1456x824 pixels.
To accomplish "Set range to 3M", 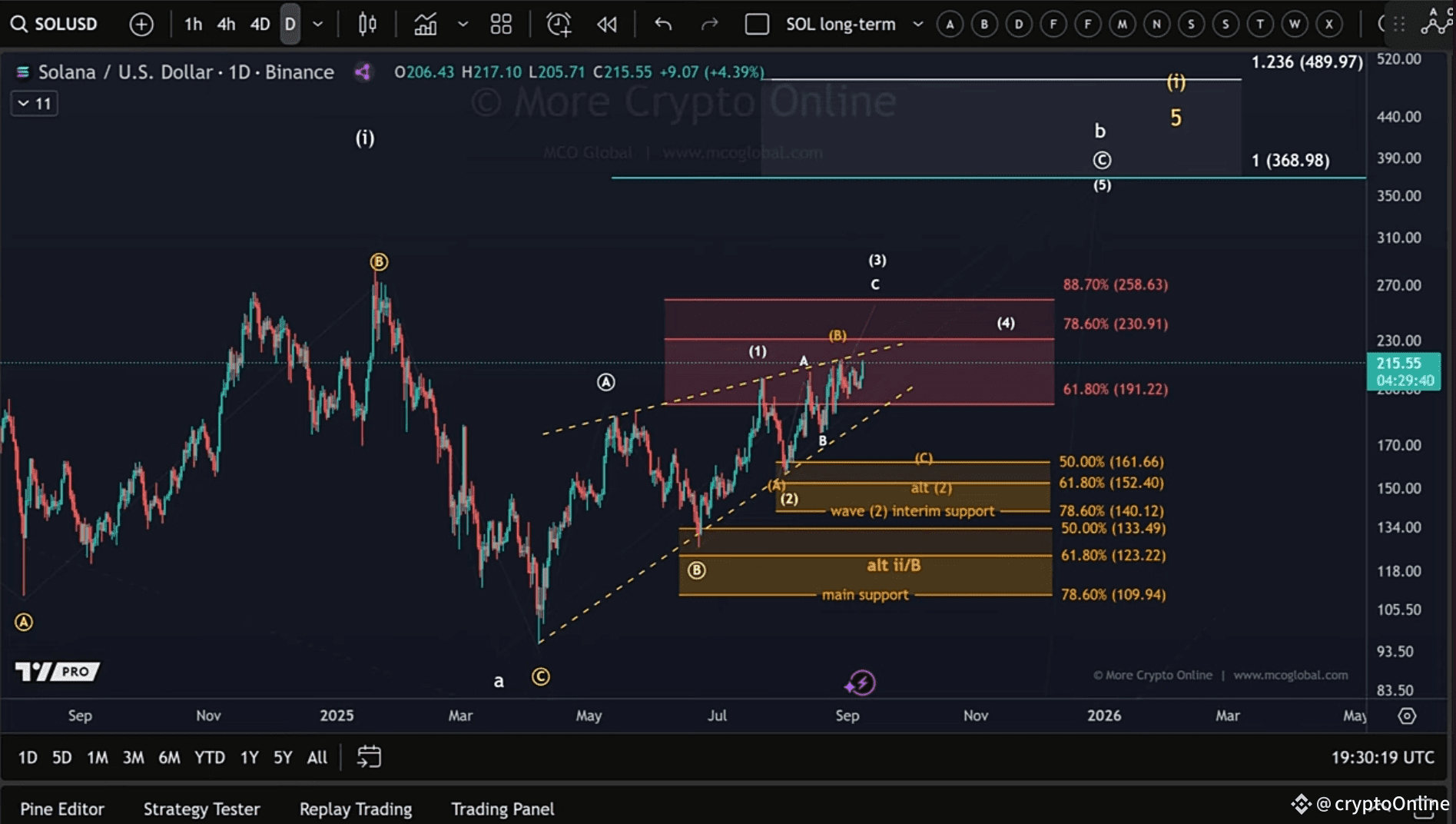I will tap(133, 758).
